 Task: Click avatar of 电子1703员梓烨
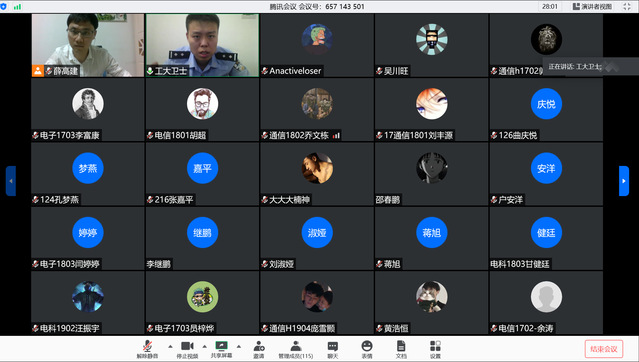[202, 296]
